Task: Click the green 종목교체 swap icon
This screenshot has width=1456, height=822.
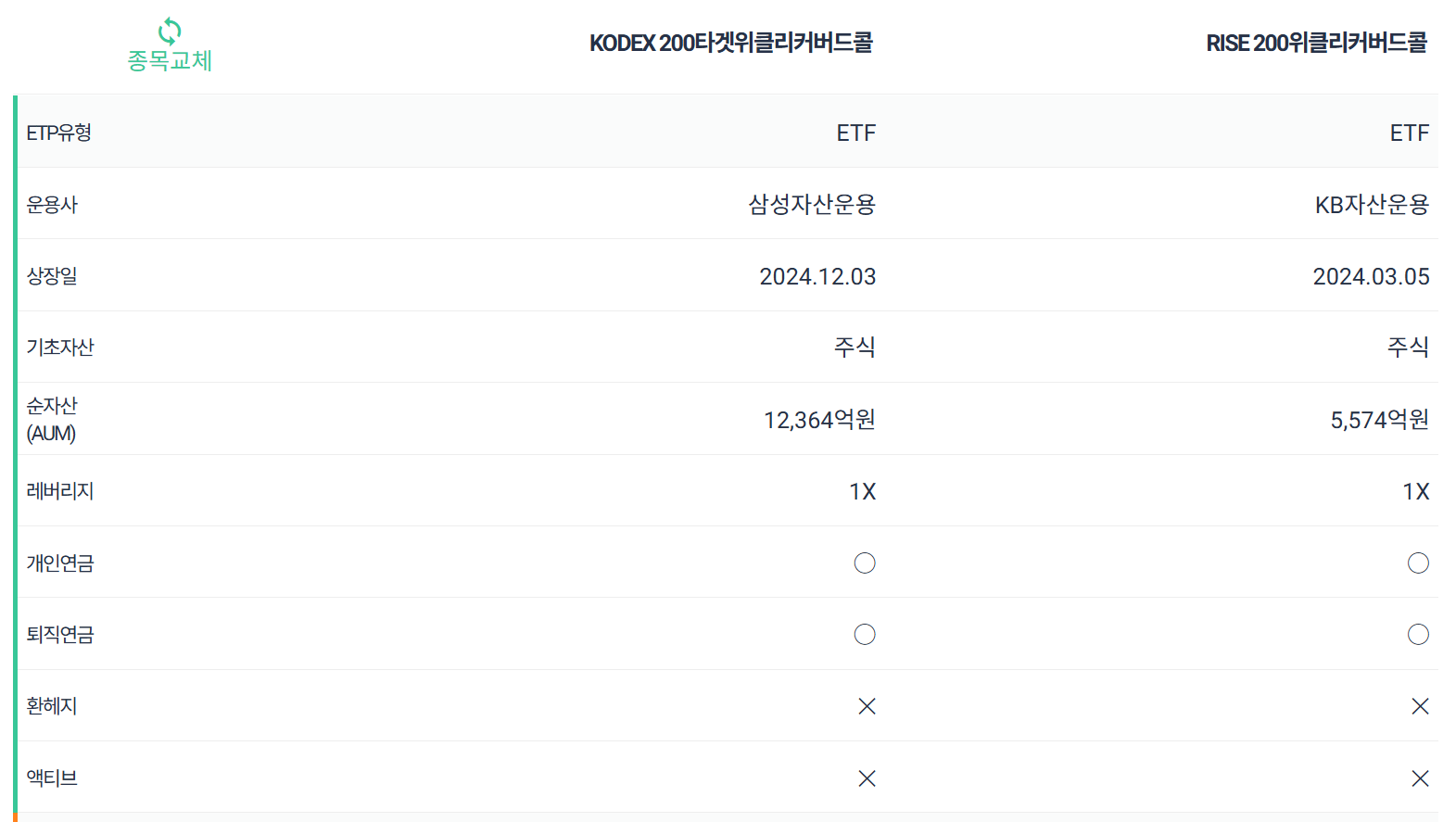Action: coord(170,31)
